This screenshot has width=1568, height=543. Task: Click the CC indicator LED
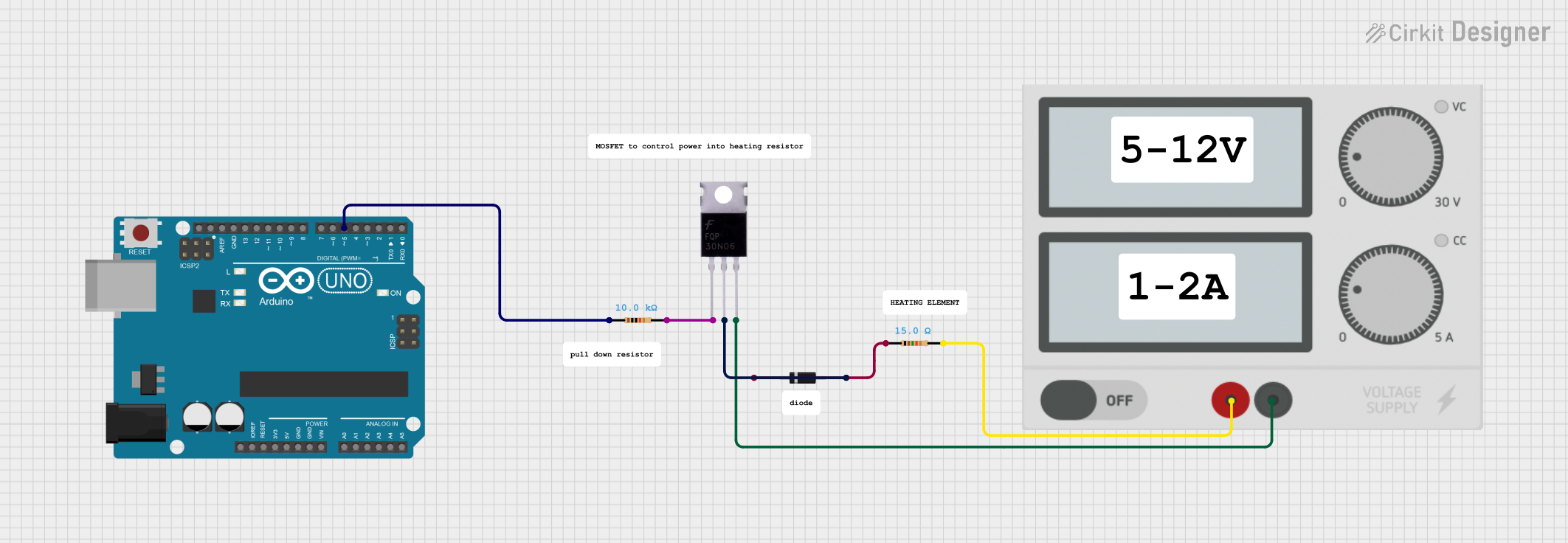click(x=1441, y=241)
